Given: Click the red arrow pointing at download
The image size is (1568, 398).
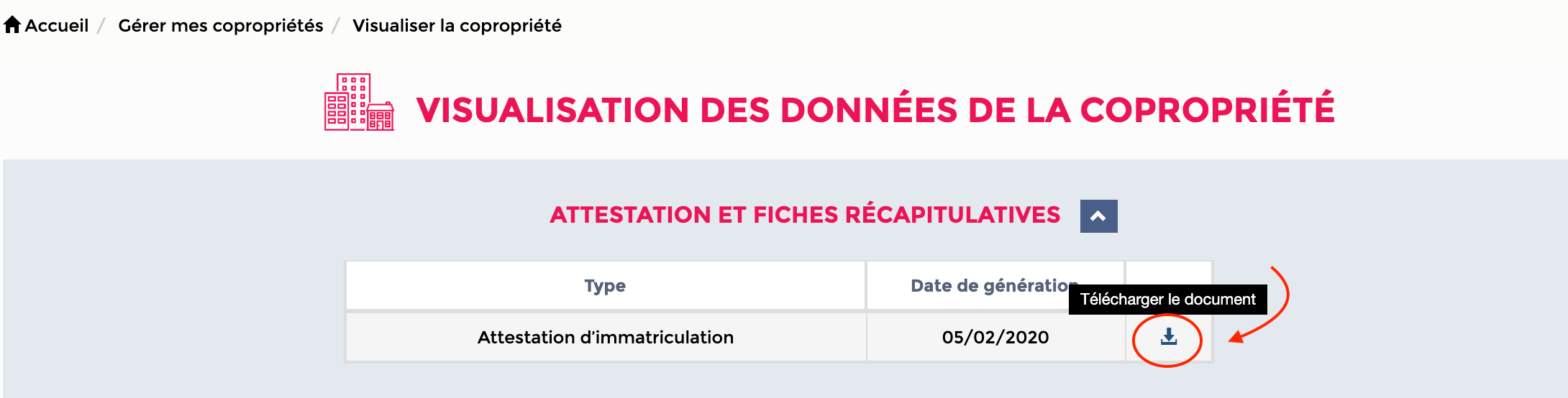Looking at the screenshot, I should pos(1260,304).
